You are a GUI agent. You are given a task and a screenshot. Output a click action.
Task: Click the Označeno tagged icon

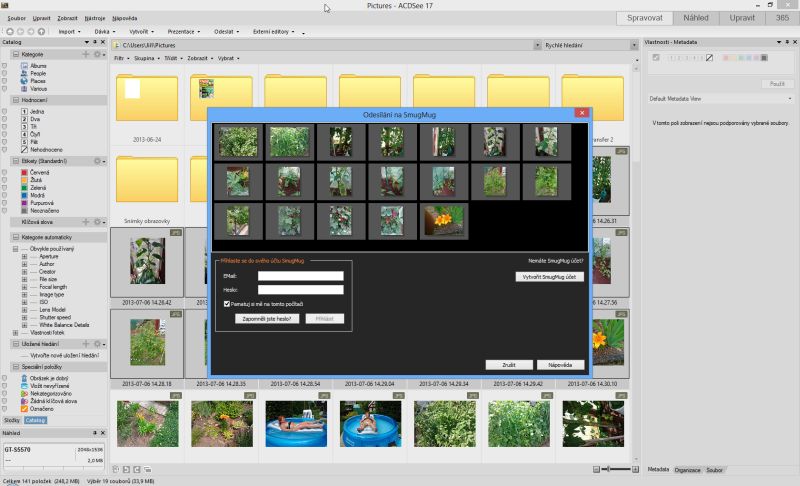pos(24,408)
